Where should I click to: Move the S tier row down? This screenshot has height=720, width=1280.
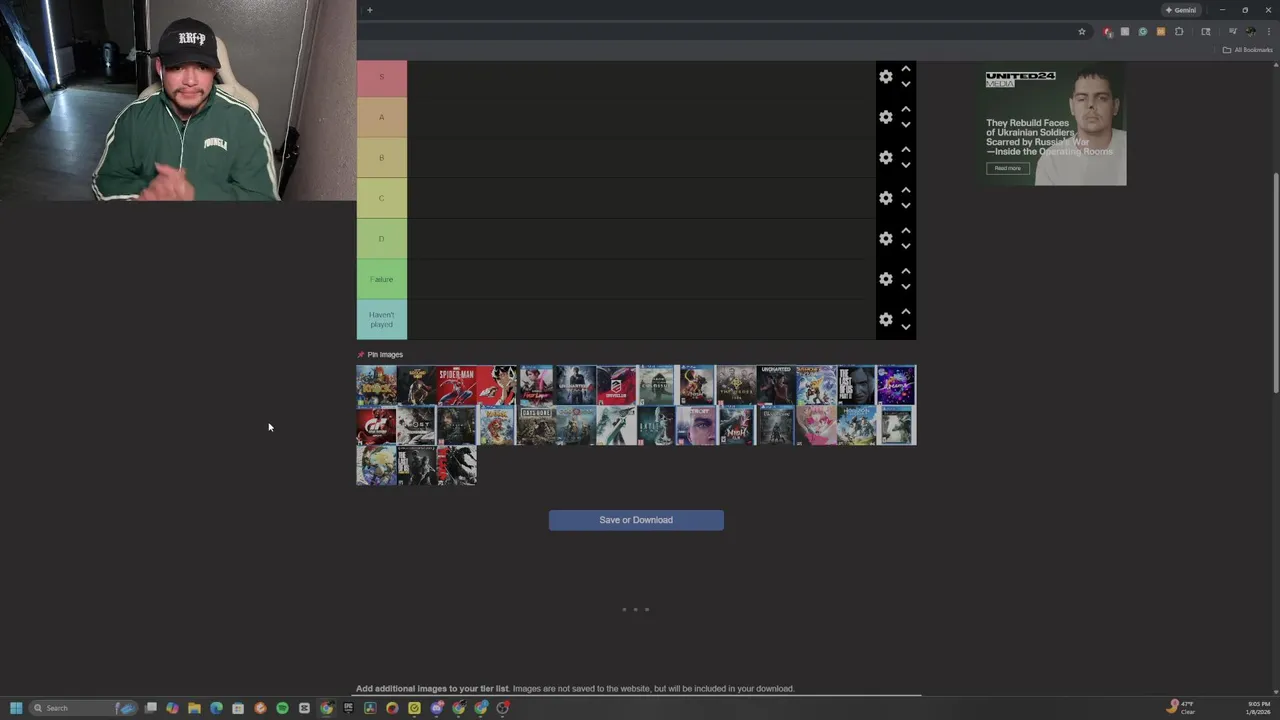tap(906, 84)
